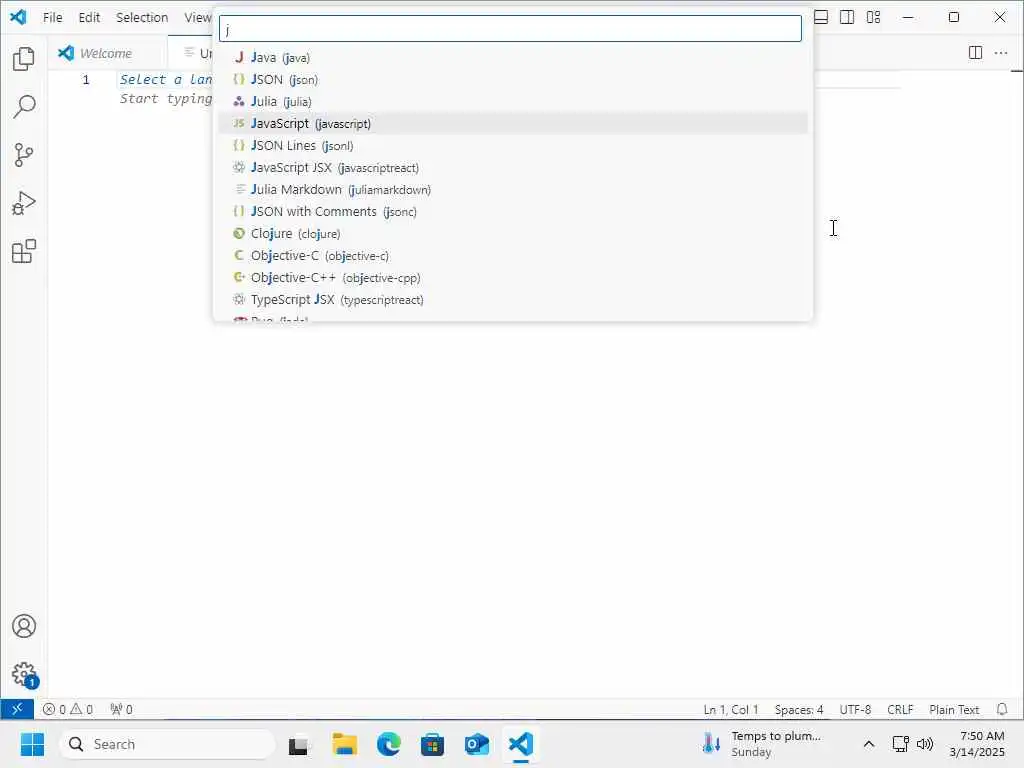Viewport: 1024px width, 768px height.
Task: Open Microsoft Store from taskbar
Action: coord(432,744)
